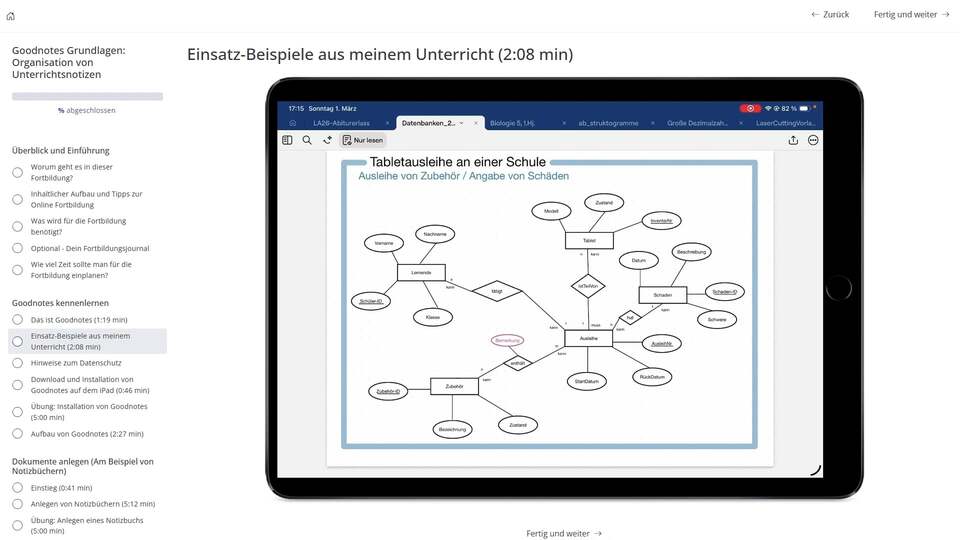
Task: Open lesson 'Übung: Installation von Goodnotes'
Action: pyautogui.click(x=89, y=411)
